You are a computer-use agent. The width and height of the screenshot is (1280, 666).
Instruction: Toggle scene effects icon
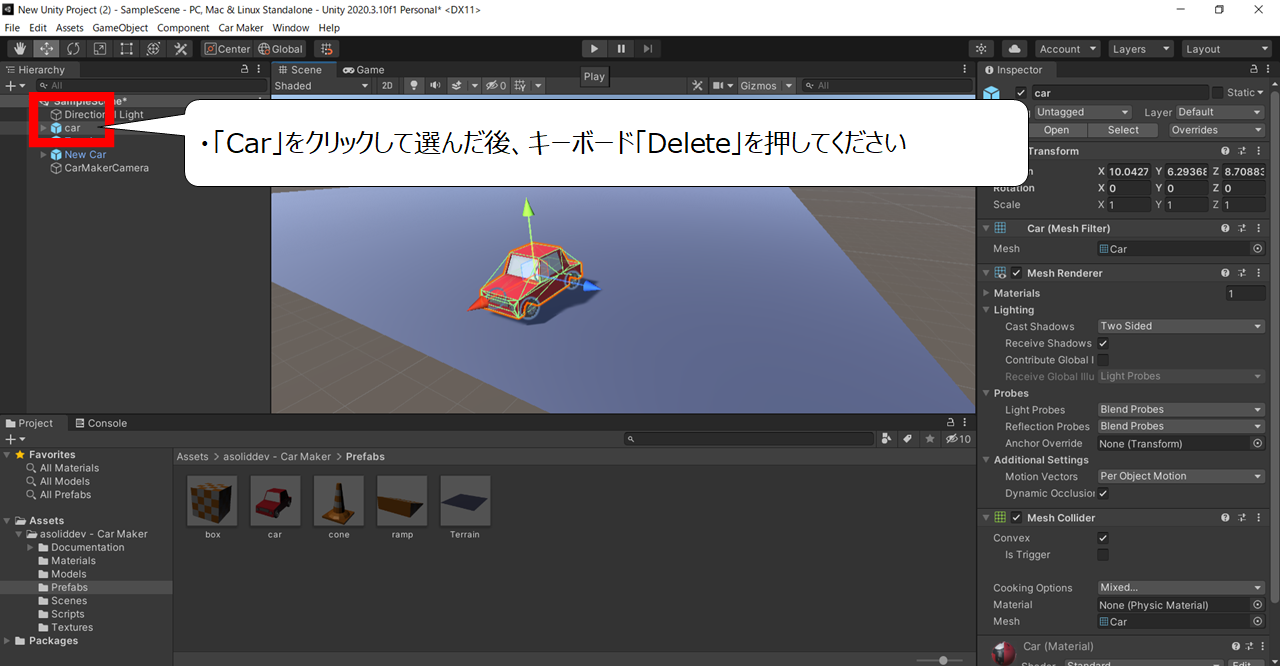click(457, 86)
